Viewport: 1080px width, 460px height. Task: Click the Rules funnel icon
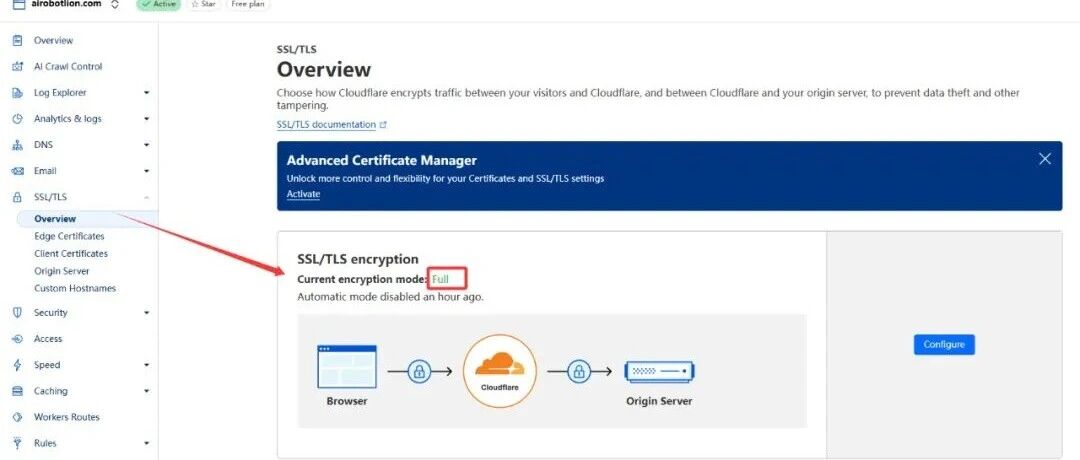(18, 443)
